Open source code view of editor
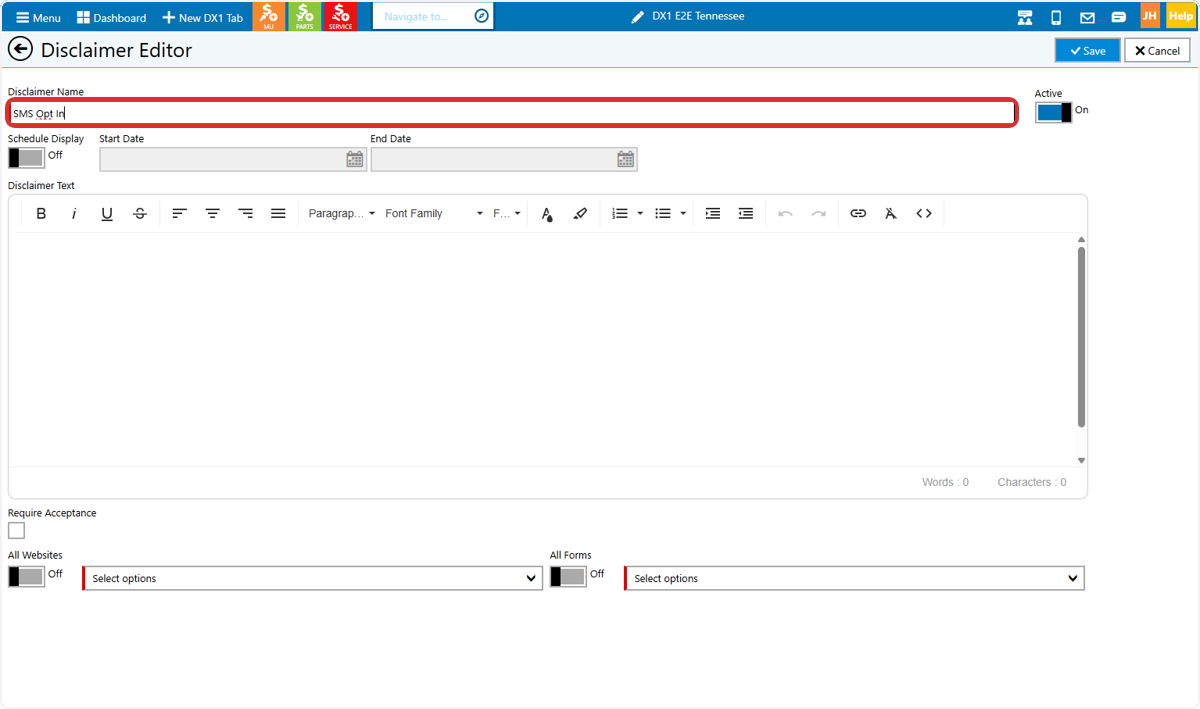The image size is (1200, 709). pyautogui.click(x=924, y=213)
